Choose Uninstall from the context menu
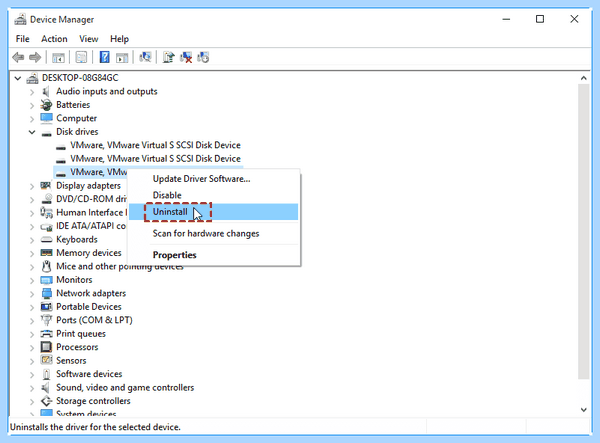The image size is (600, 443). 214,212
